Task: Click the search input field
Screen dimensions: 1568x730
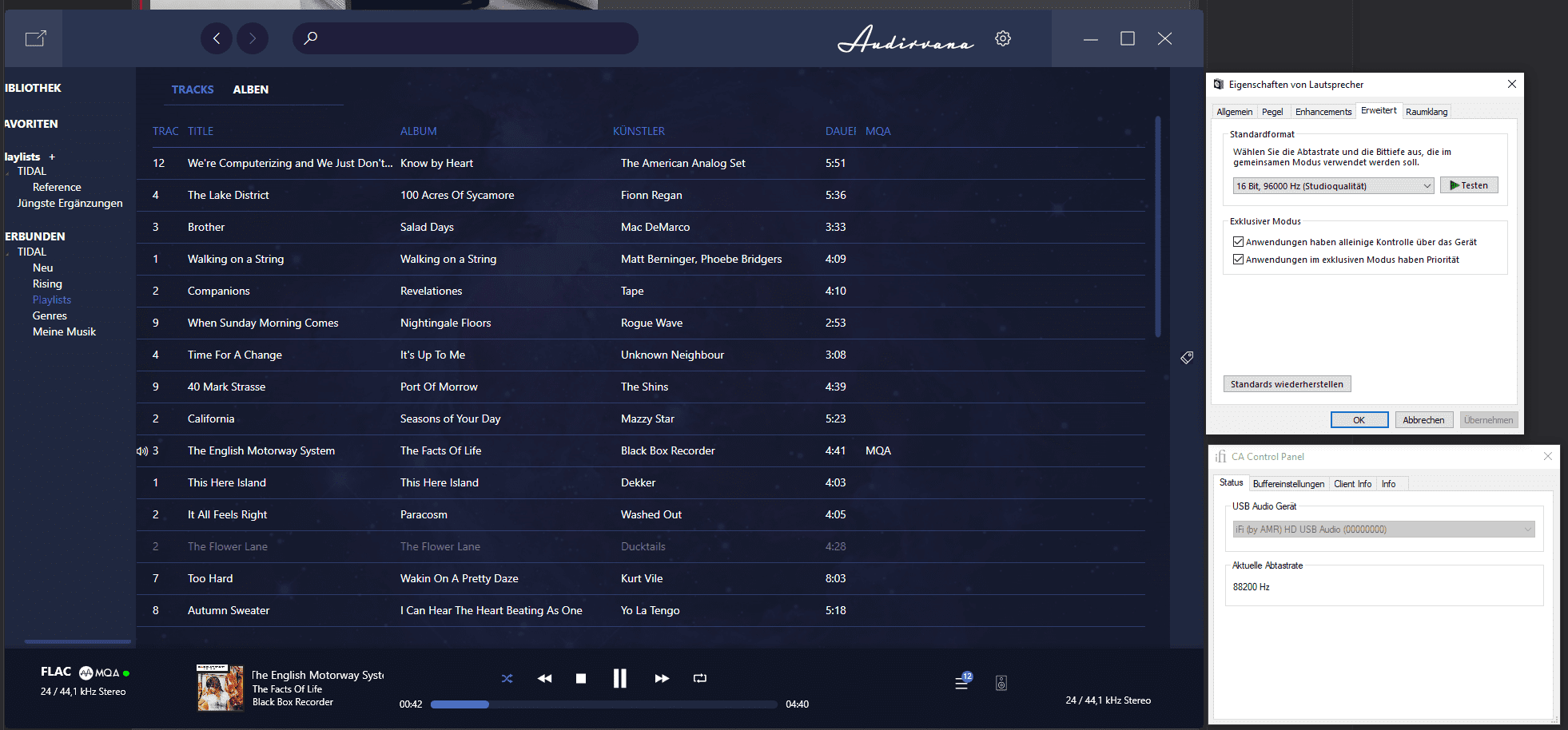Action: [x=465, y=38]
